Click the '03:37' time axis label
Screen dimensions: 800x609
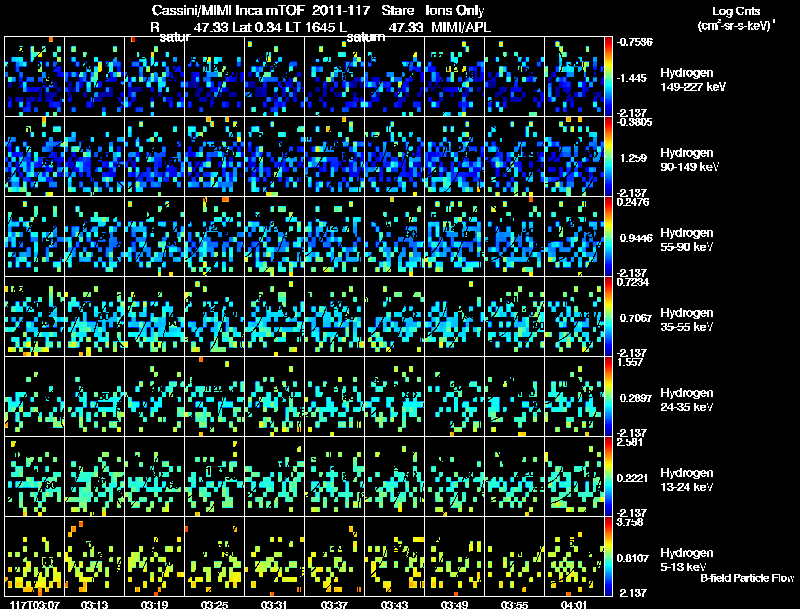point(334,604)
